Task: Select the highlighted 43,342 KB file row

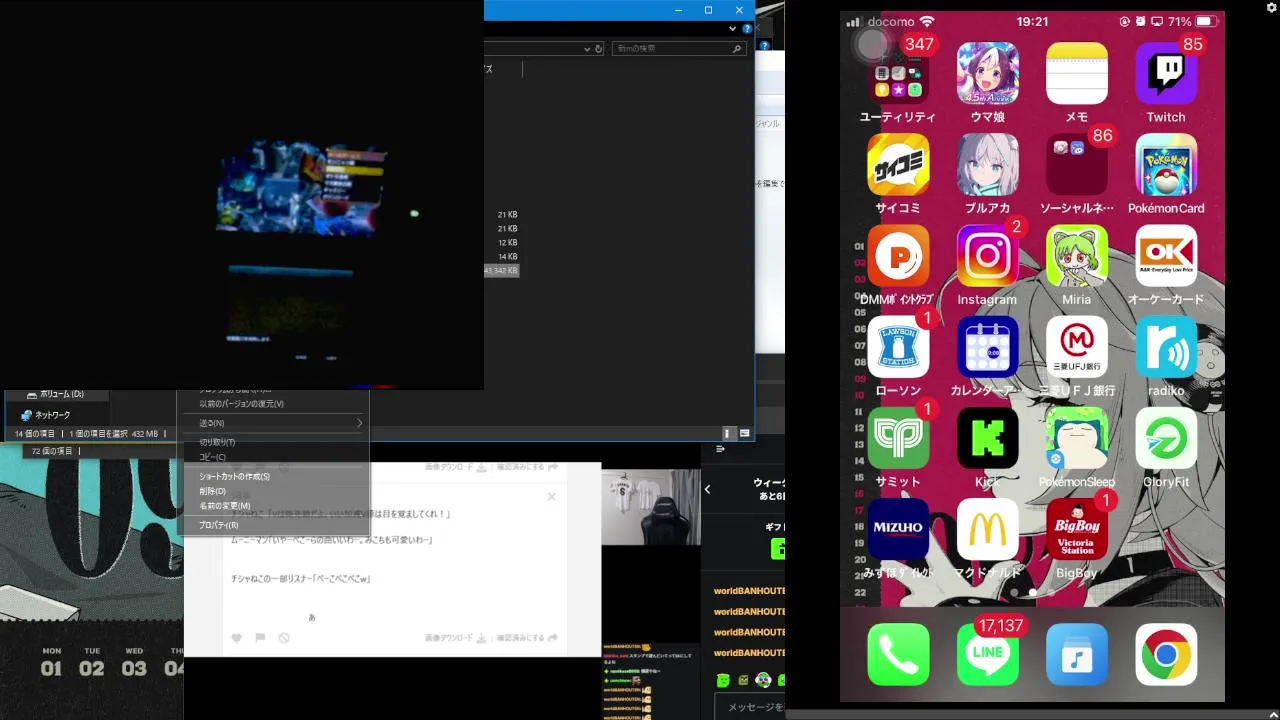Action: [x=502, y=271]
